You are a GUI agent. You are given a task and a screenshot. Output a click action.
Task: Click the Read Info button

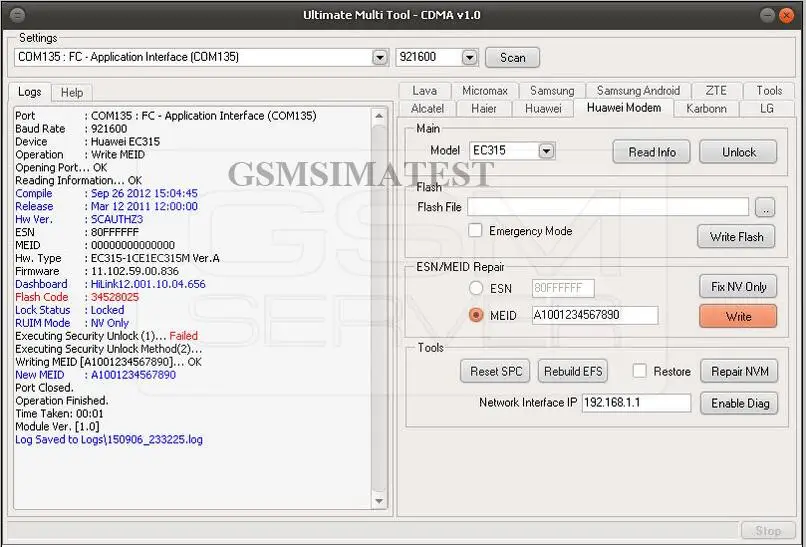[652, 152]
